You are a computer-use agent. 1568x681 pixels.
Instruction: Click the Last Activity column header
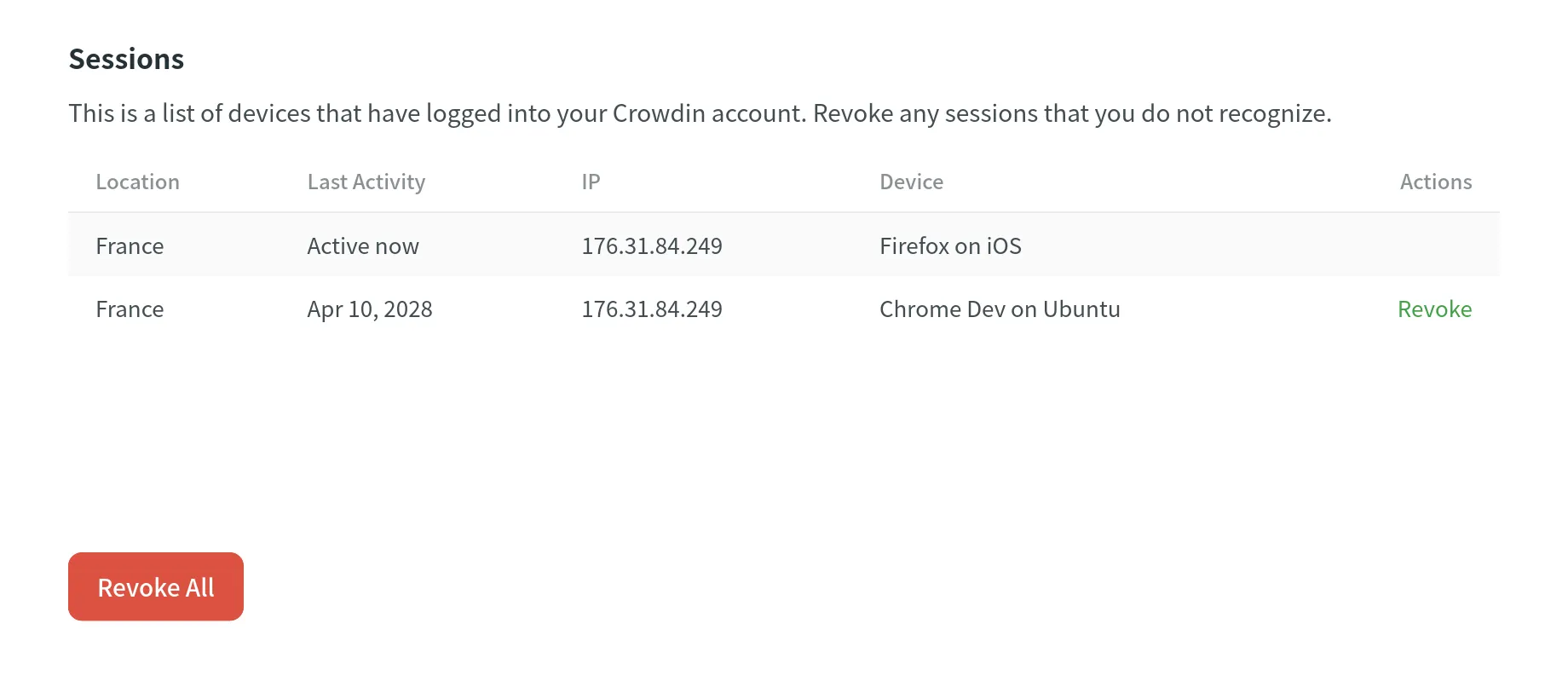(366, 182)
